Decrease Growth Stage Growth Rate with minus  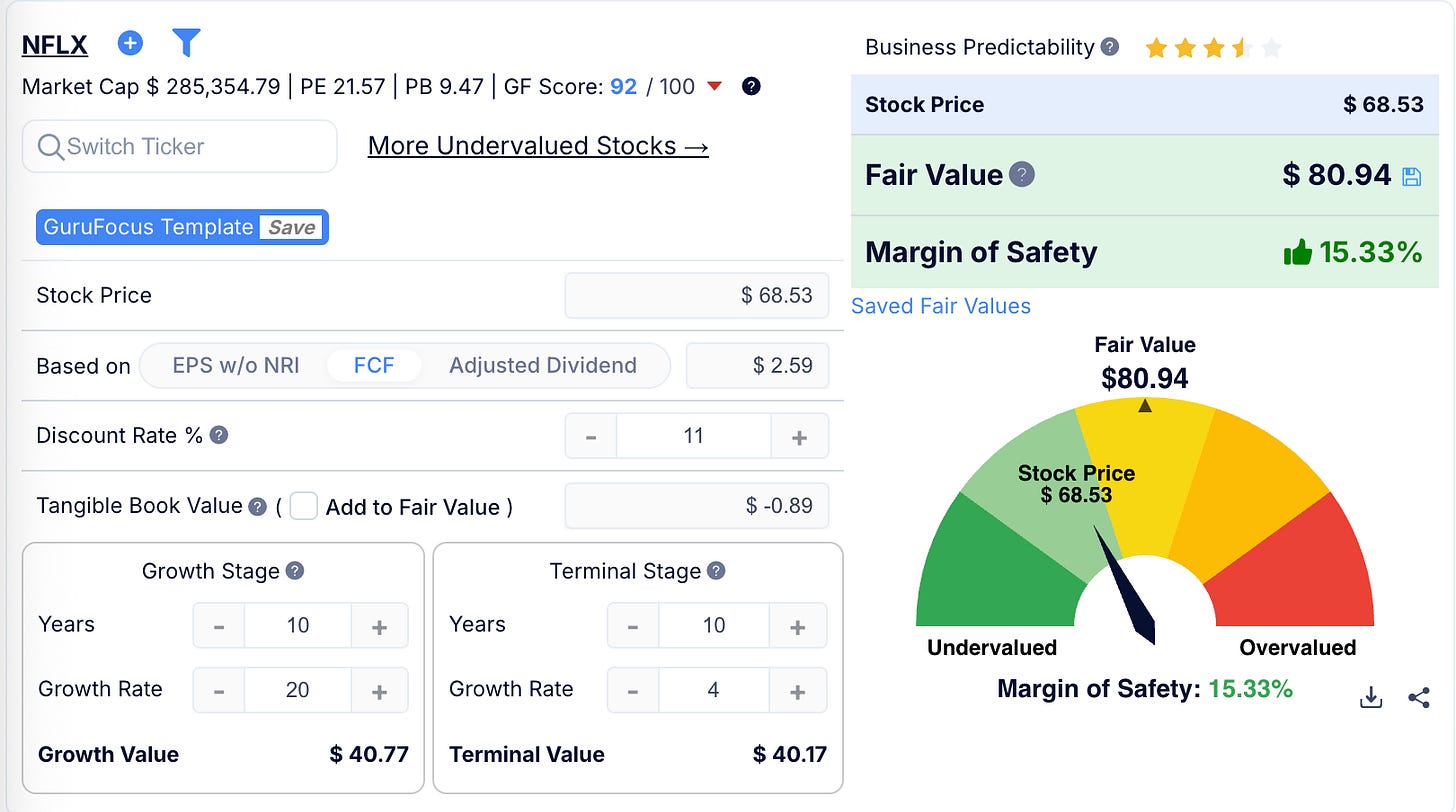click(x=219, y=690)
